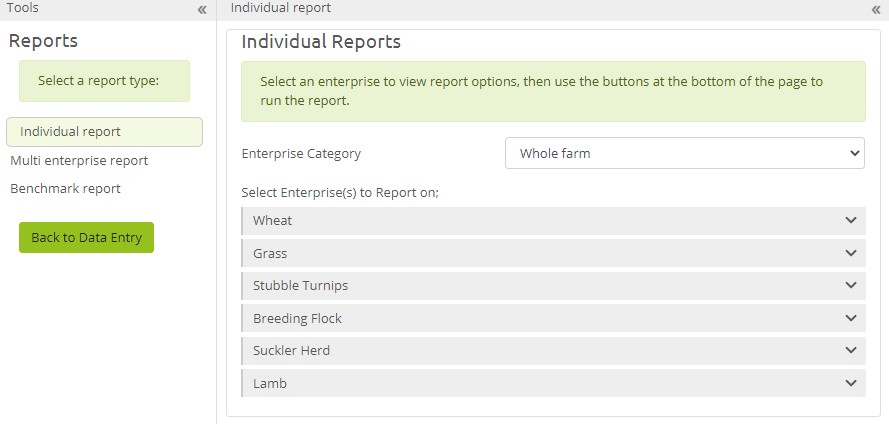The image size is (889, 424).
Task: Click the Suckler Herd row label
Action: click(291, 350)
